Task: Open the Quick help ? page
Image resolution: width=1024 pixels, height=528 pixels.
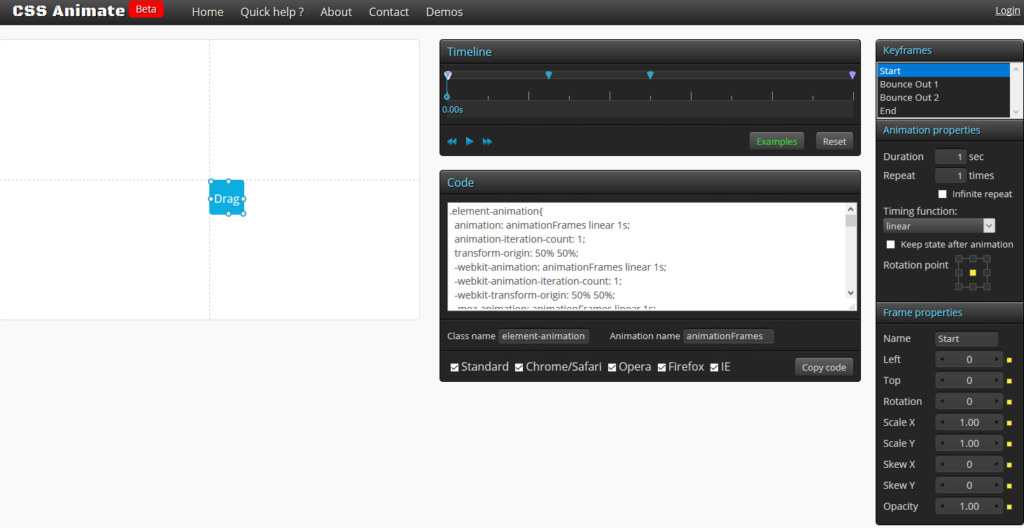Action: (x=272, y=12)
